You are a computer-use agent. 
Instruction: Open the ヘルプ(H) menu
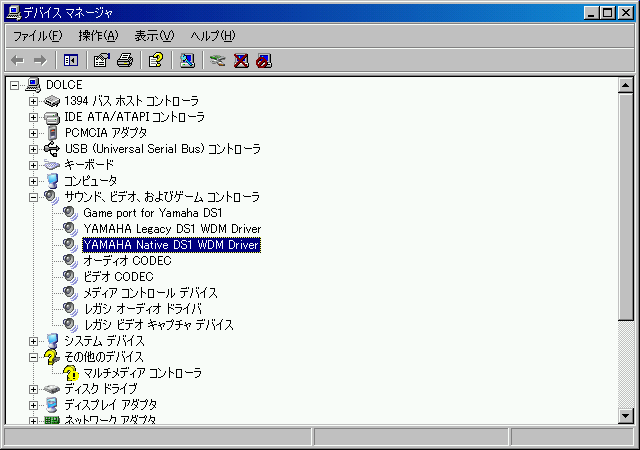(213, 36)
